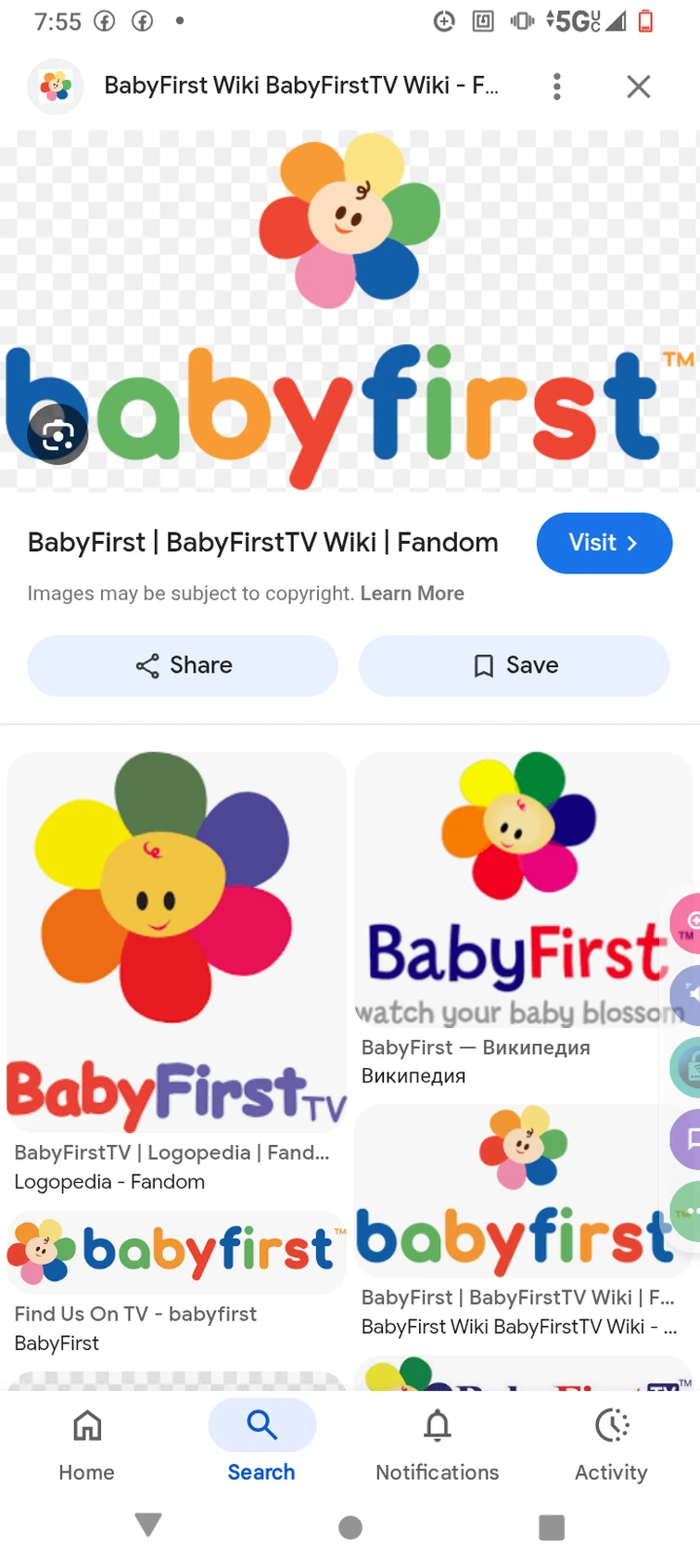Tap the large babyfirst logo image

[x=350, y=311]
